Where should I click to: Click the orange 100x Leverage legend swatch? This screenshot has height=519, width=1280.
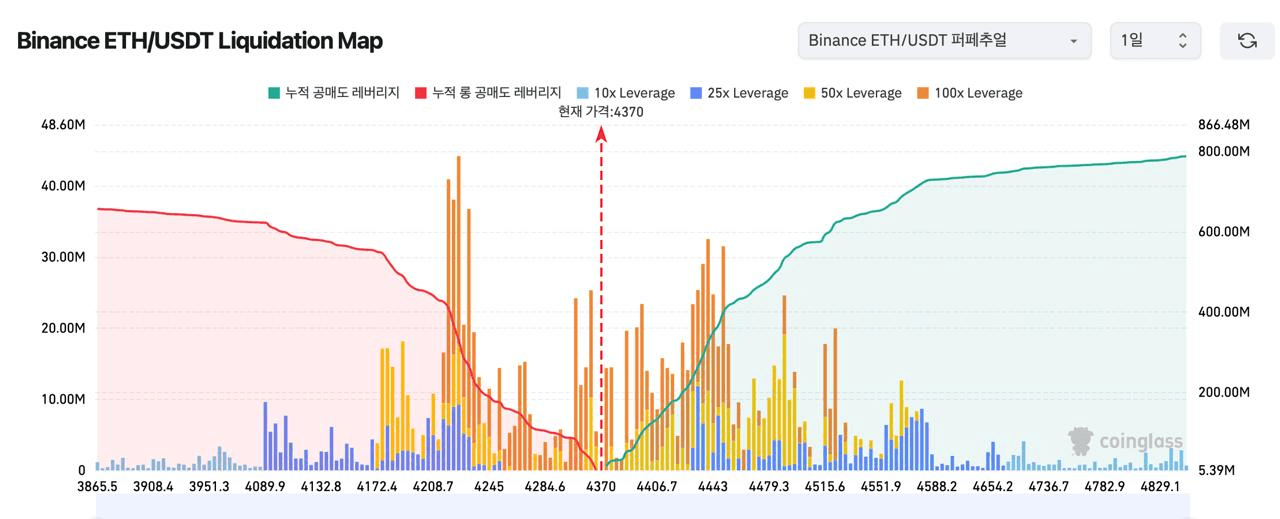click(x=922, y=93)
